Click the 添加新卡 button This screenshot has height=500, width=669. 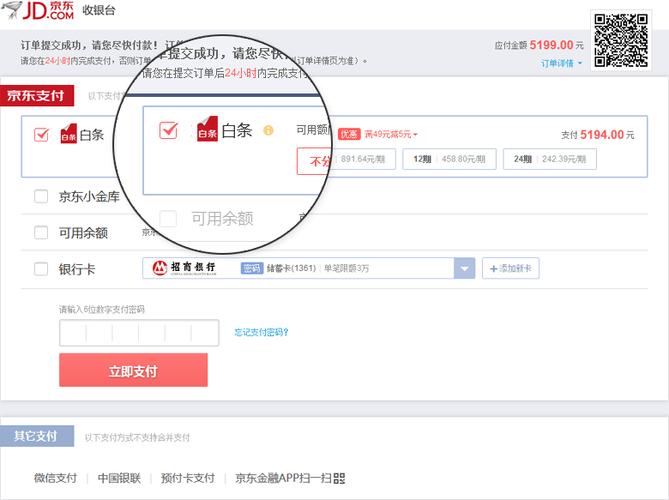(511, 268)
